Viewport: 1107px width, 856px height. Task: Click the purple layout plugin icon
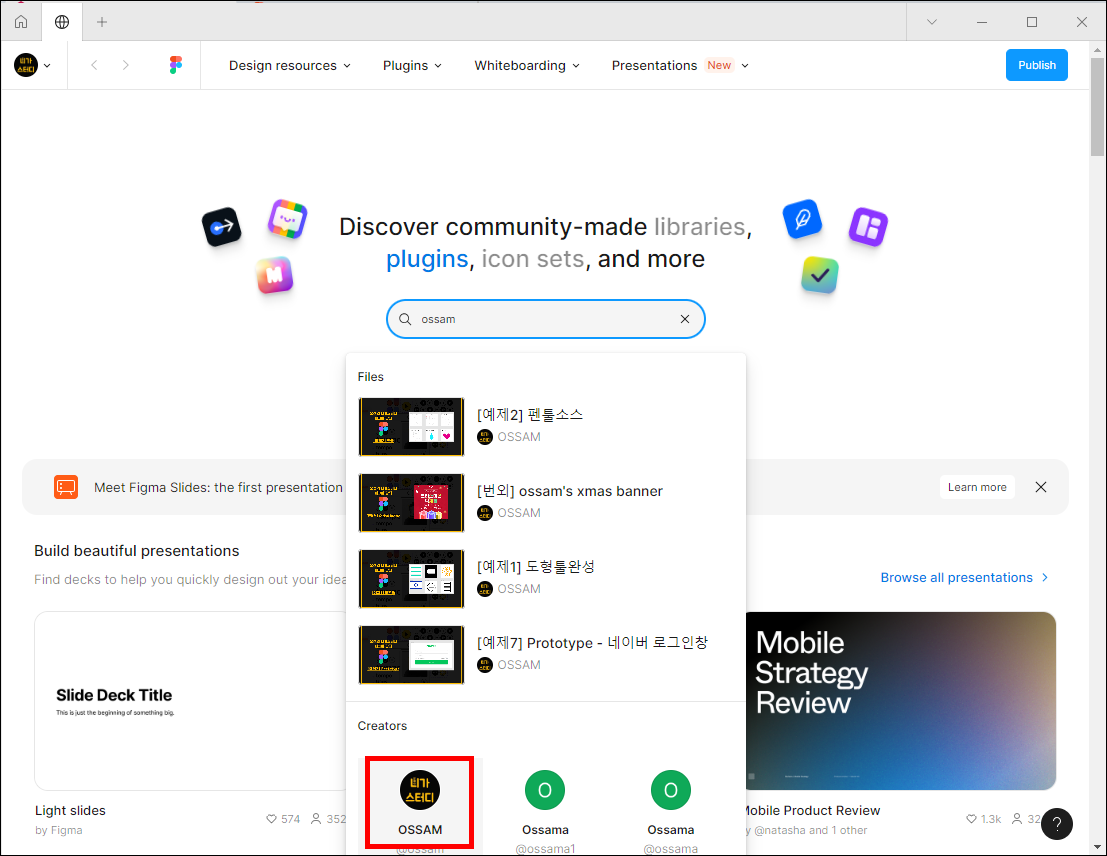(868, 227)
